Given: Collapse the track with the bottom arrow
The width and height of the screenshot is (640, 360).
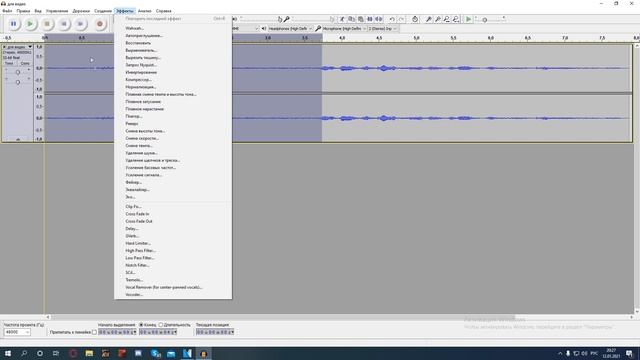Looking at the screenshot, I should 18,139.
